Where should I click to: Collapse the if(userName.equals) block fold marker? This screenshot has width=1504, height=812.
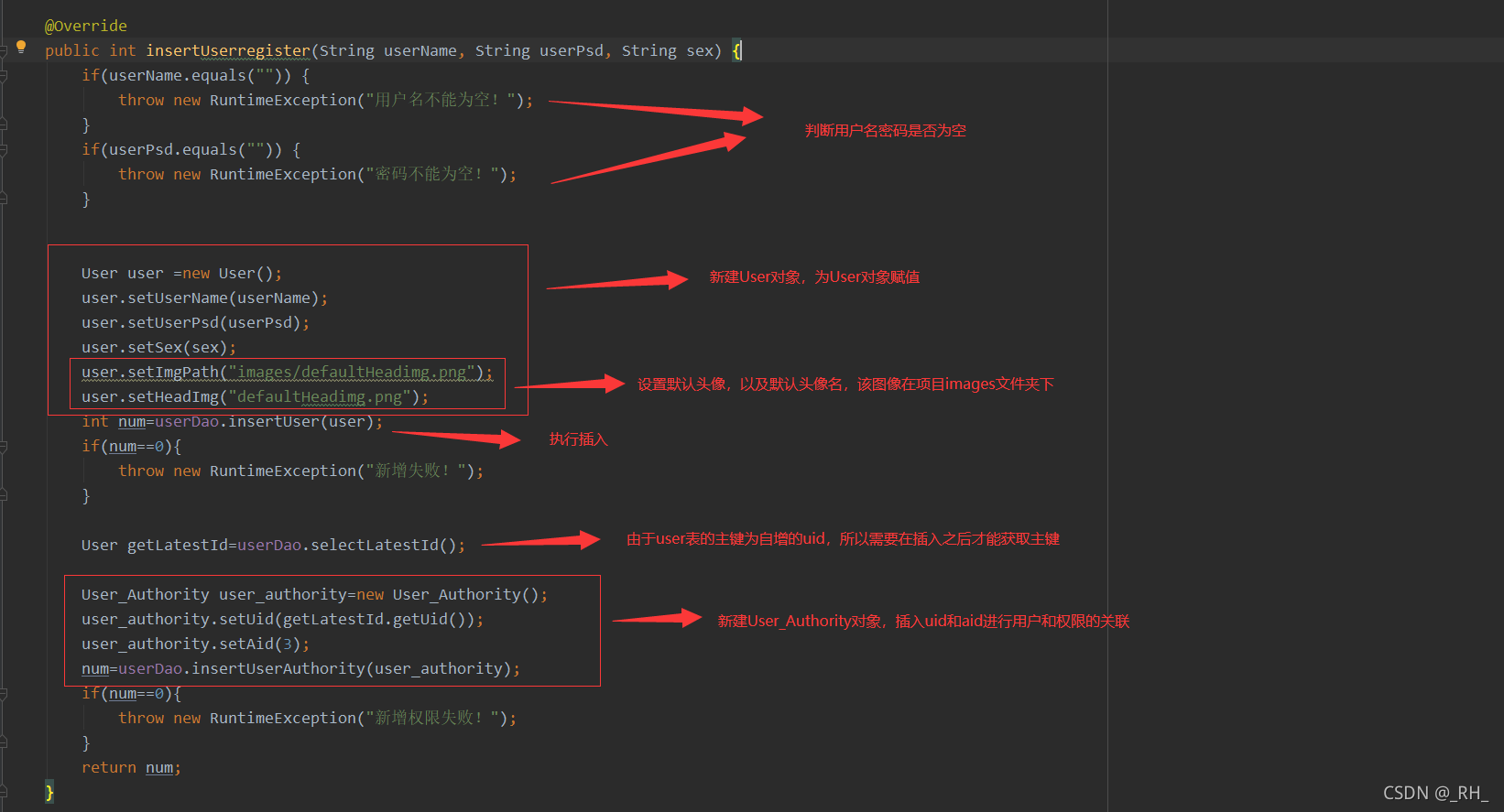[3, 76]
